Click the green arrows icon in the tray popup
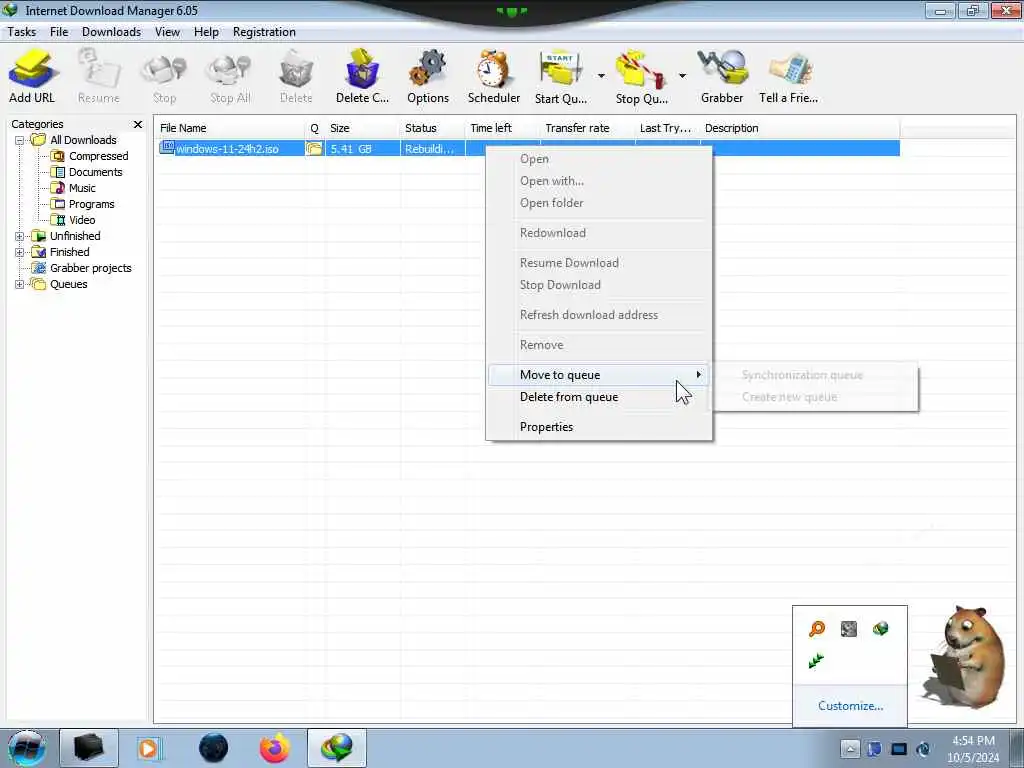 pyautogui.click(x=816, y=661)
